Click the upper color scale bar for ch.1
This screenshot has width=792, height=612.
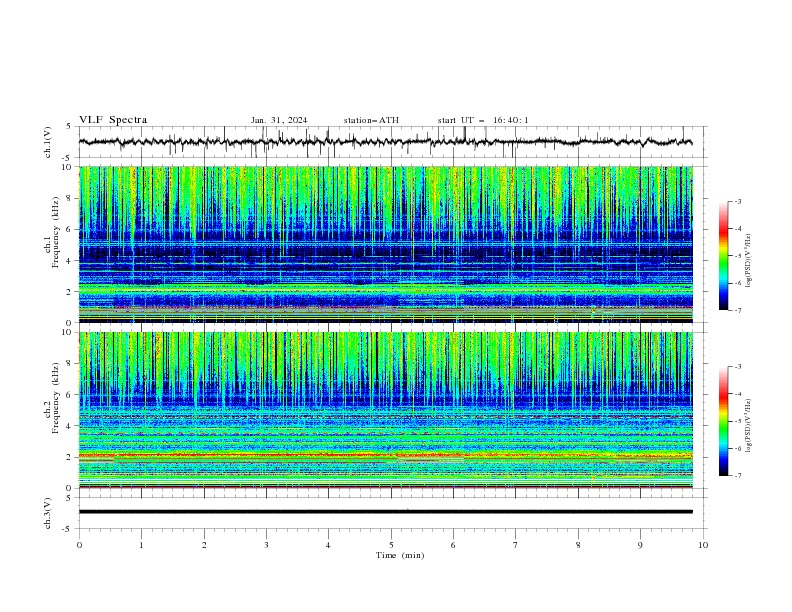[x=723, y=256]
